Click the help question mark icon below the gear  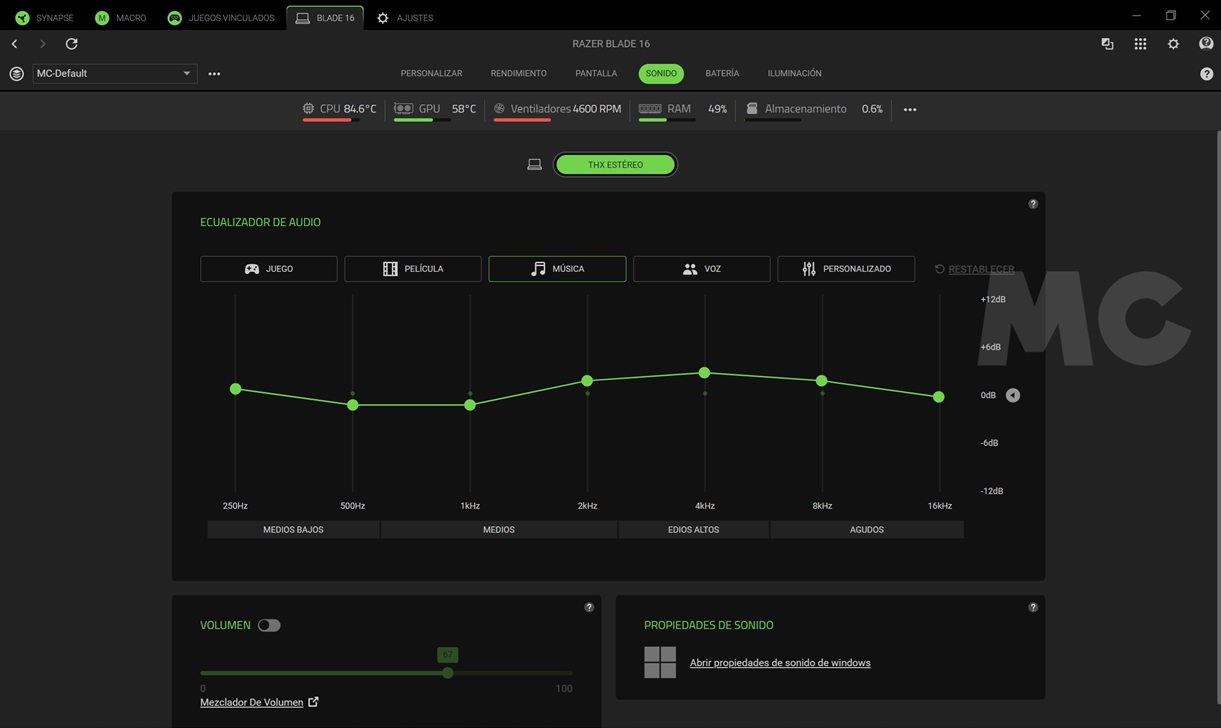pos(1206,74)
